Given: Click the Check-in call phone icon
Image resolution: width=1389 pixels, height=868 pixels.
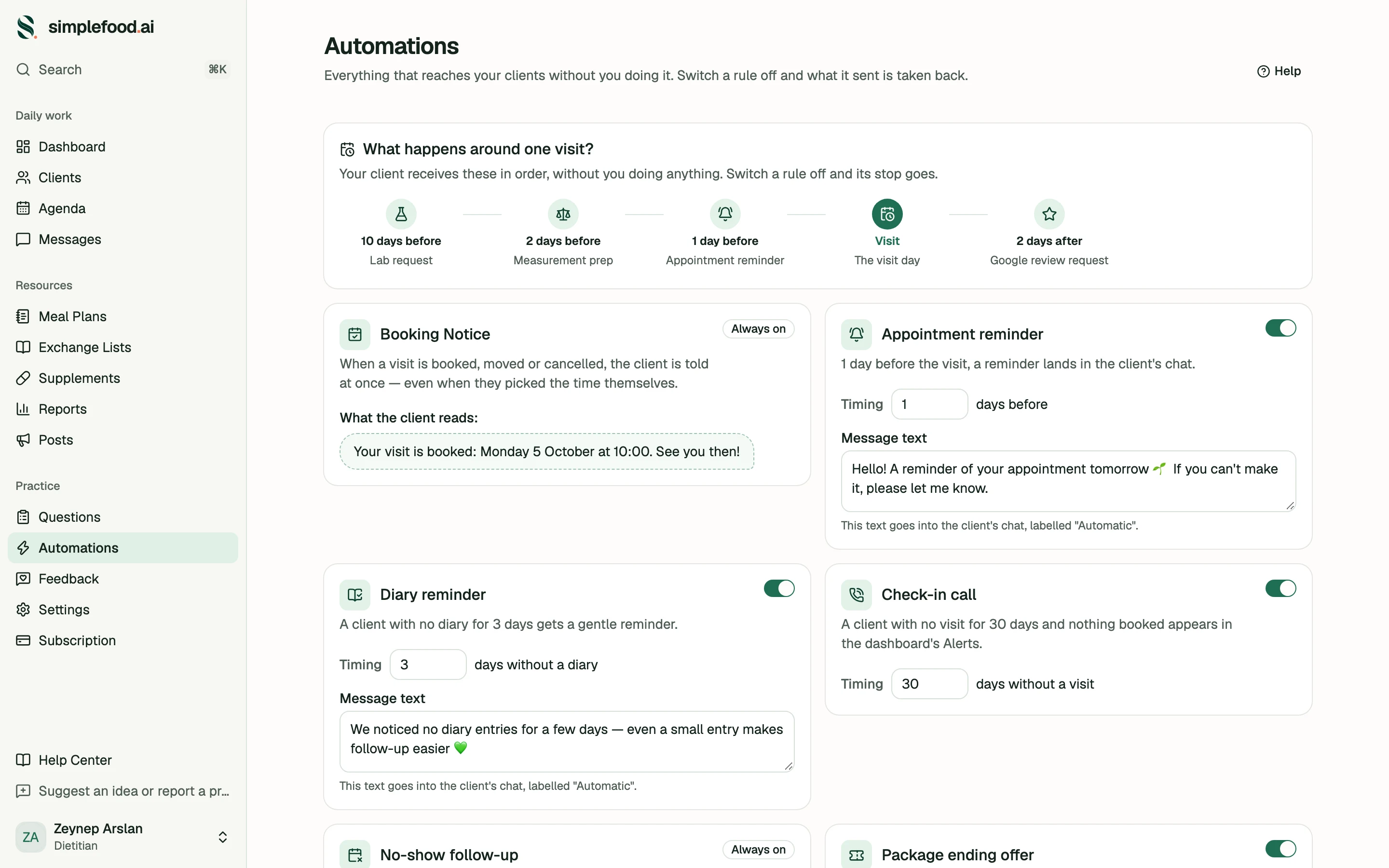Looking at the screenshot, I should click(857, 595).
